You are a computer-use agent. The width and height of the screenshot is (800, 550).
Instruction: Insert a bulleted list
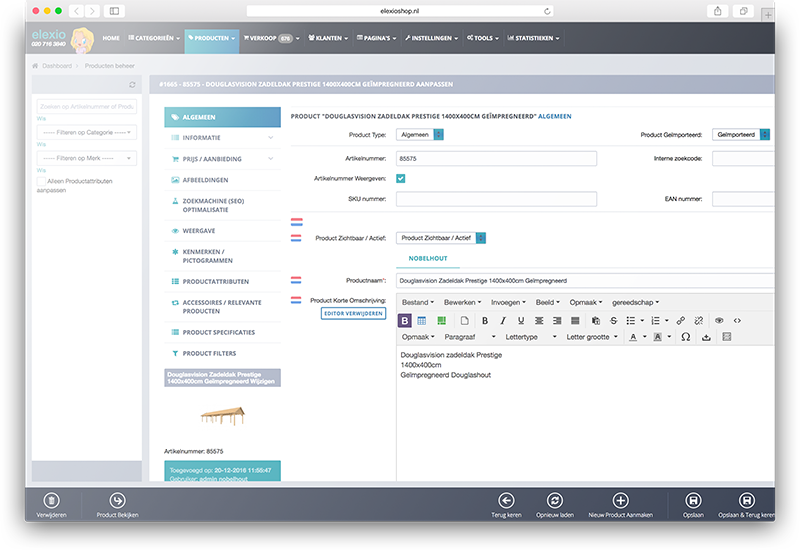pyautogui.click(x=631, y=320)
